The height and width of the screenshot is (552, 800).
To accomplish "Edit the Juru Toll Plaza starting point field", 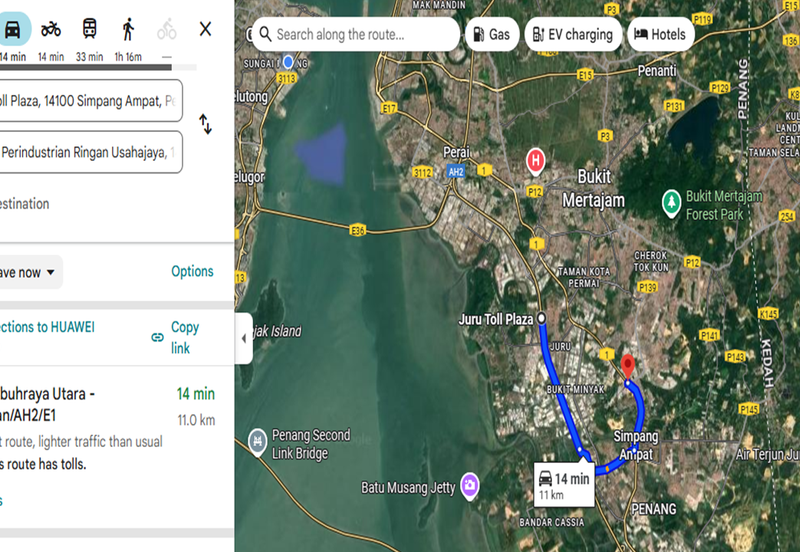I will click(90, 100).
